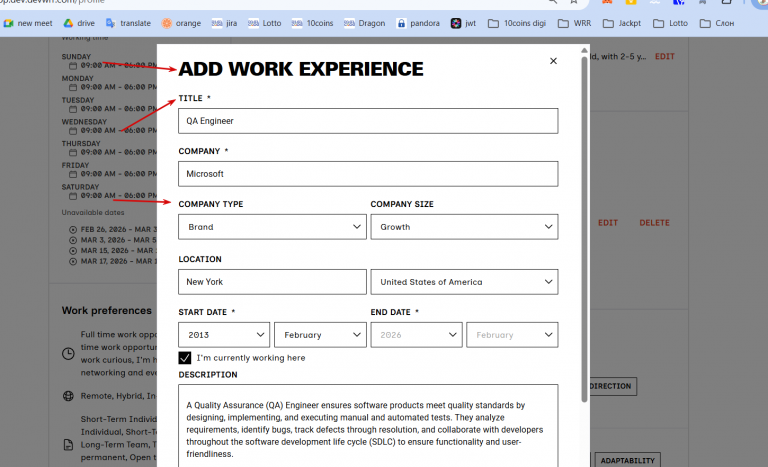Click the globe icon beside Remote, Hybrid
The width and height of the screenshot is (768, 467).
pos(69,396)
